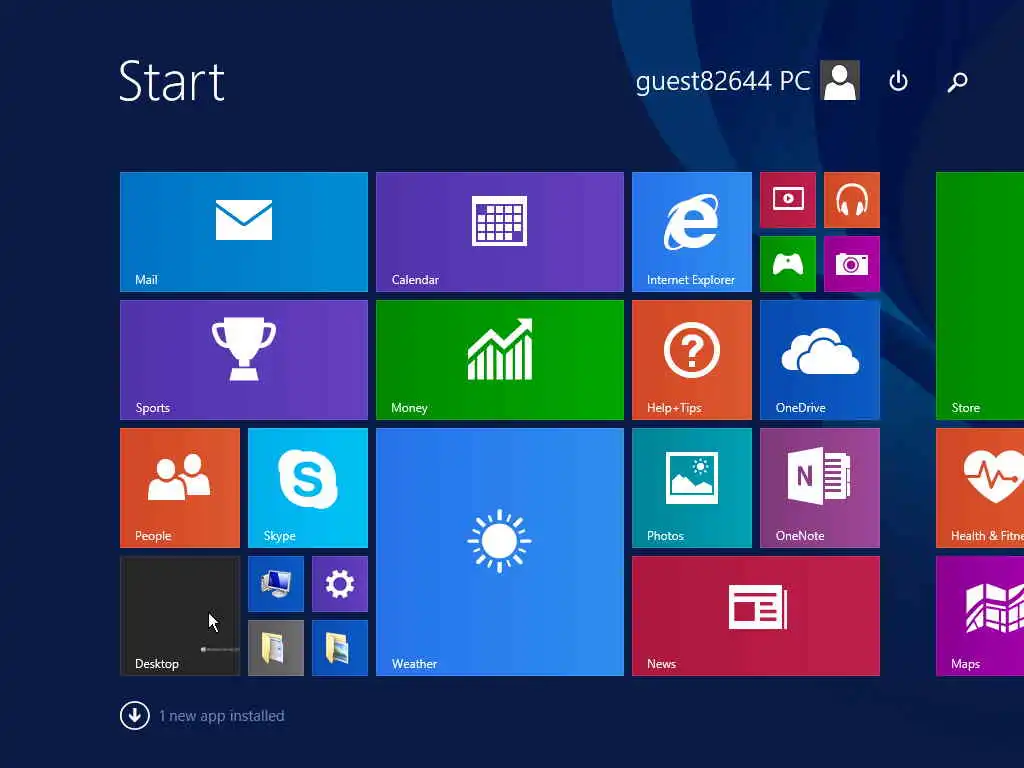The height and width of the screenshot is (768, 1024).
Task: Open the Help+Tips tile
Action: 692,360
